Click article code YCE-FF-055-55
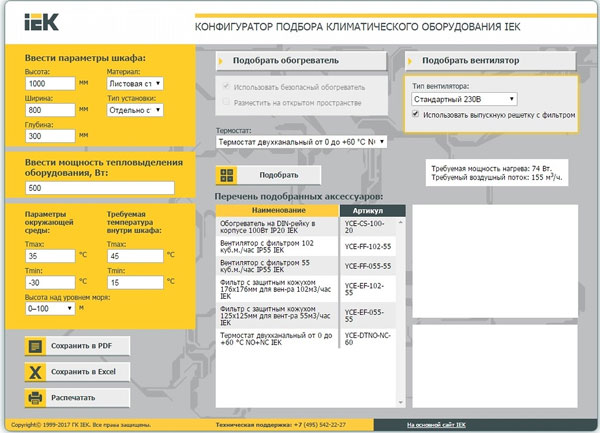This screenshot has height=433, width=600. click(x=368, y=266)
